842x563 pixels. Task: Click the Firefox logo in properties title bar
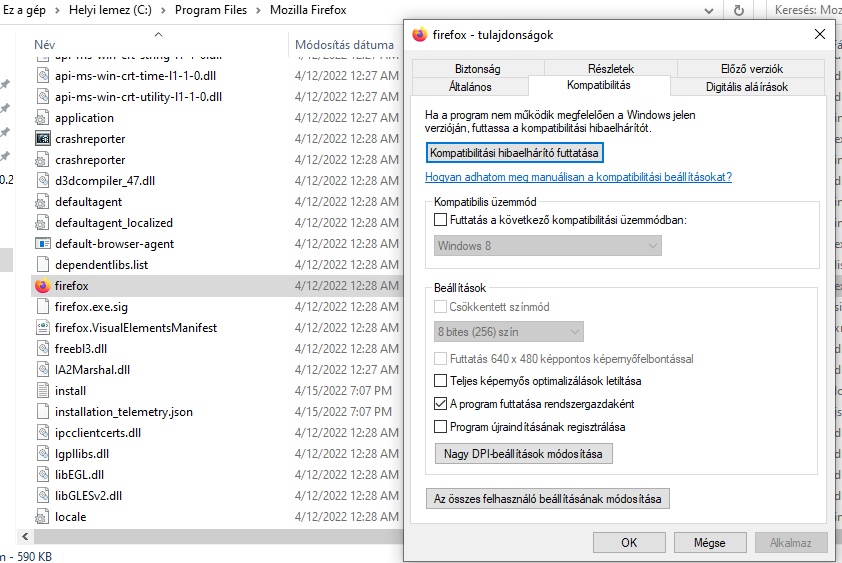tap(419, 34)
